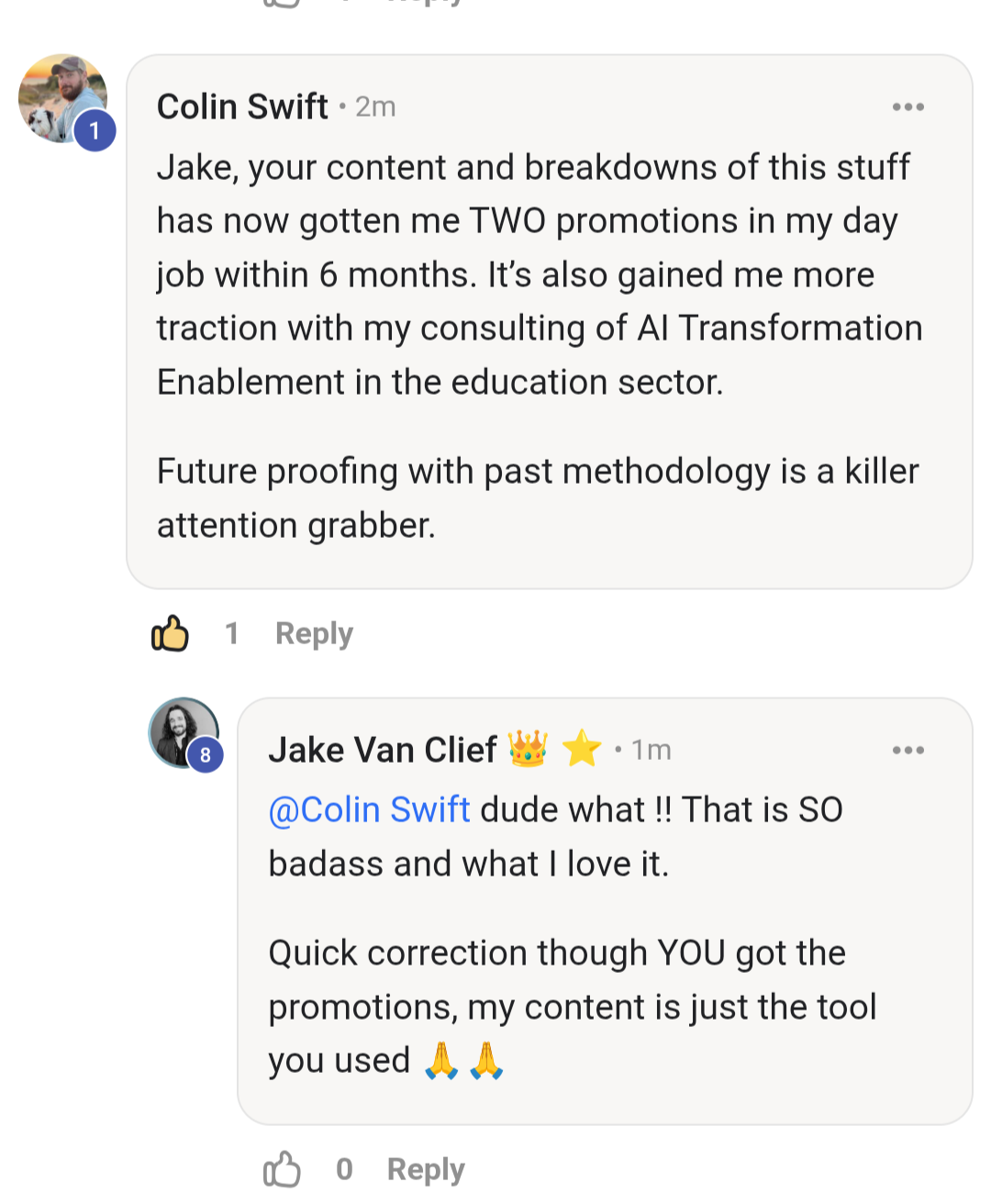This screenshot has width=991, height=1204.
Task: Open Colin Swift's comment three-dot menu
Action: click(x=907, y=107)
